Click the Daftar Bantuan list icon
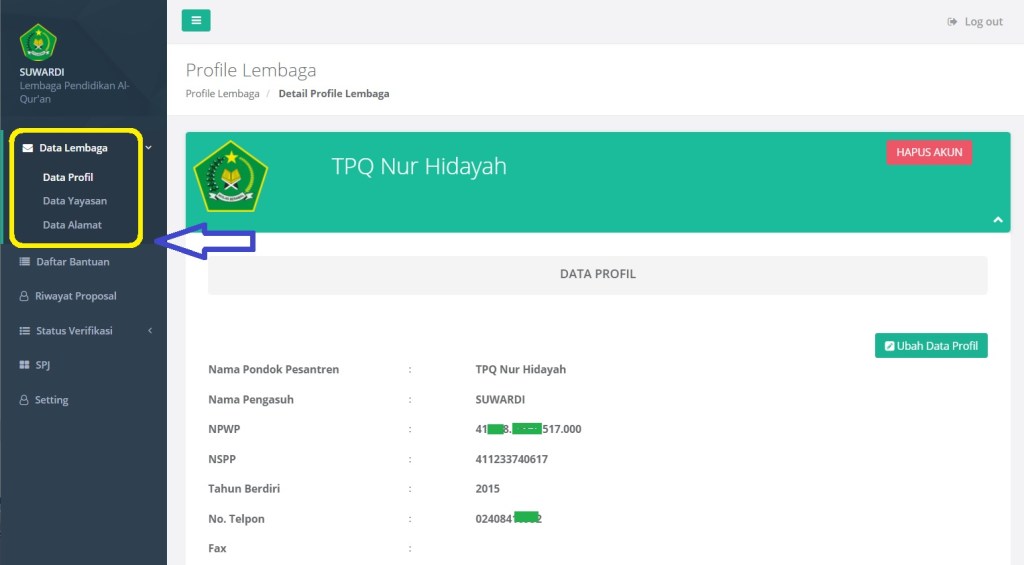 [25, 262]
